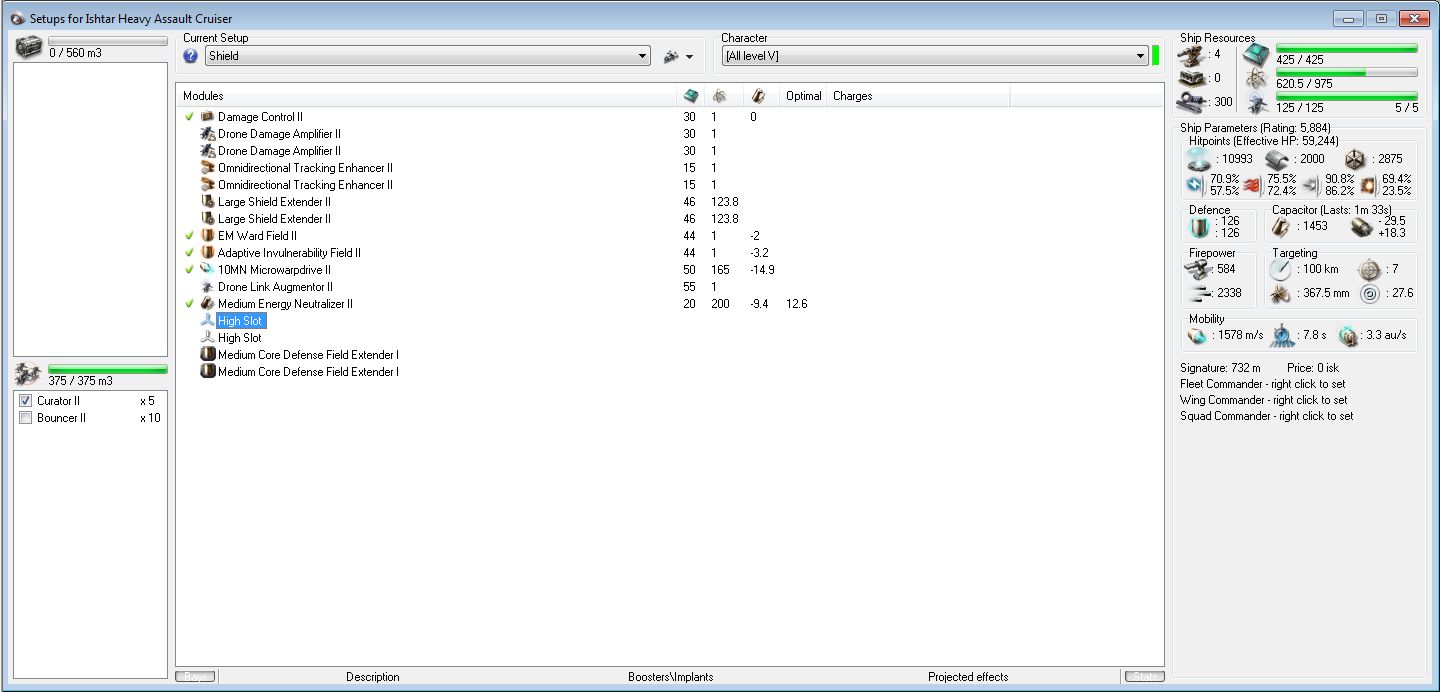Click the scan resolution icon showing 367.5 mm
The image size is (1440, 692).
click(1281, 293)
